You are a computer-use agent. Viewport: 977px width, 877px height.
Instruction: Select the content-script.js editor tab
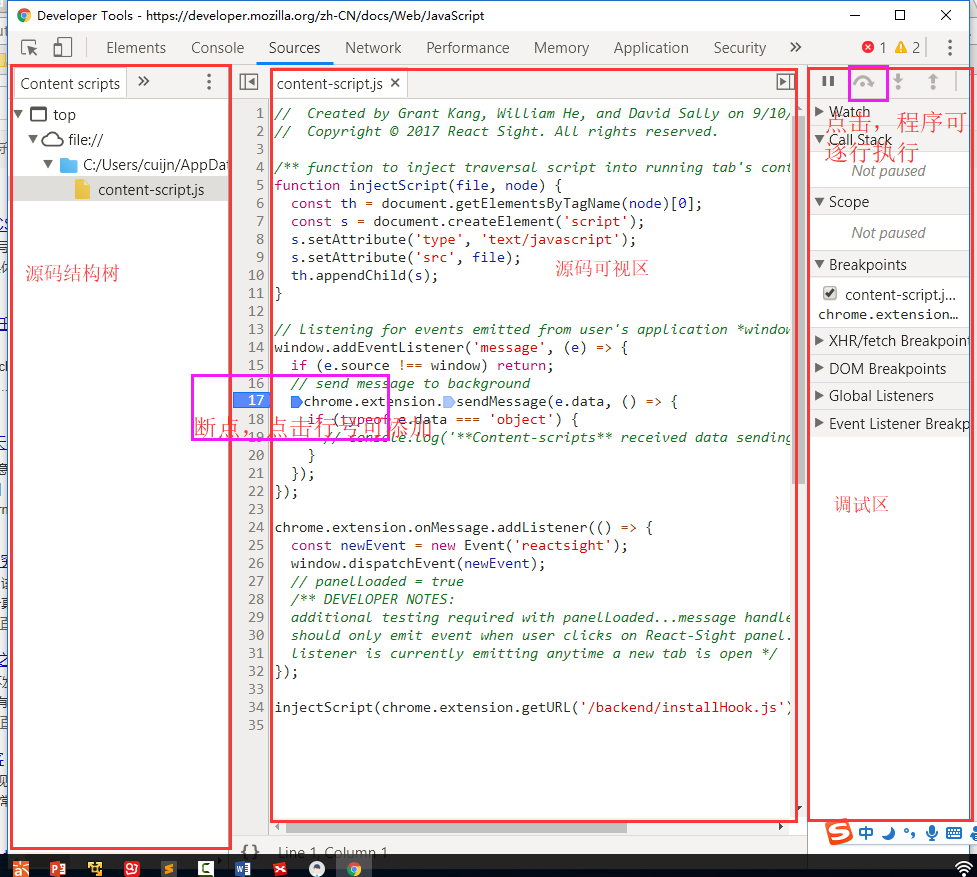330,83
